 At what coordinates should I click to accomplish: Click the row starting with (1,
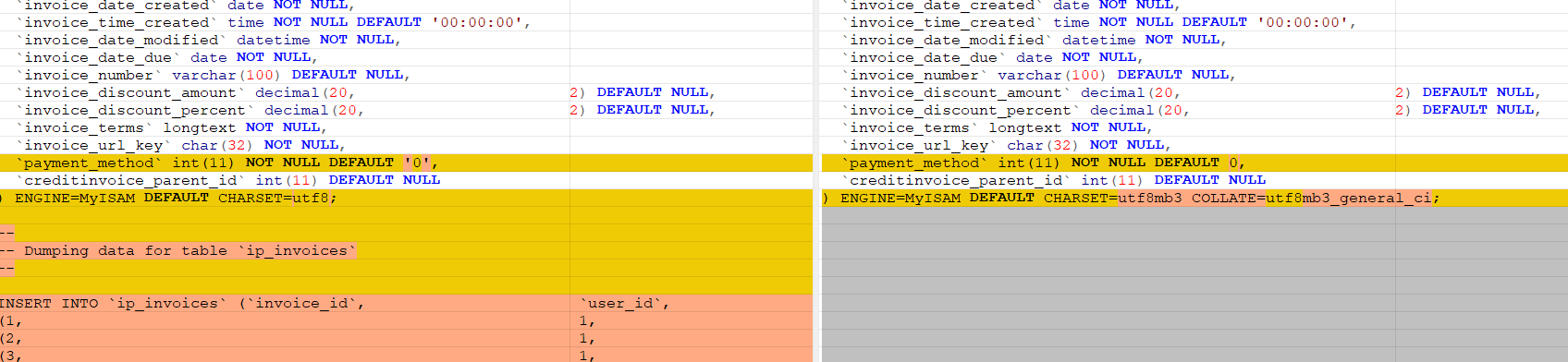[406, 320]
